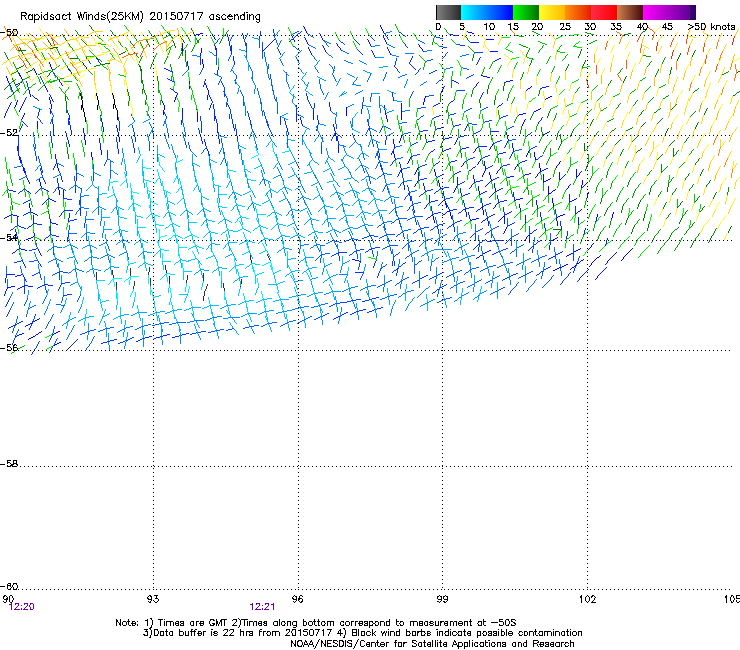740x650 pixels.
Task: Select the yellow 20-25 knots color band
Action: click(x=552, y=12)
